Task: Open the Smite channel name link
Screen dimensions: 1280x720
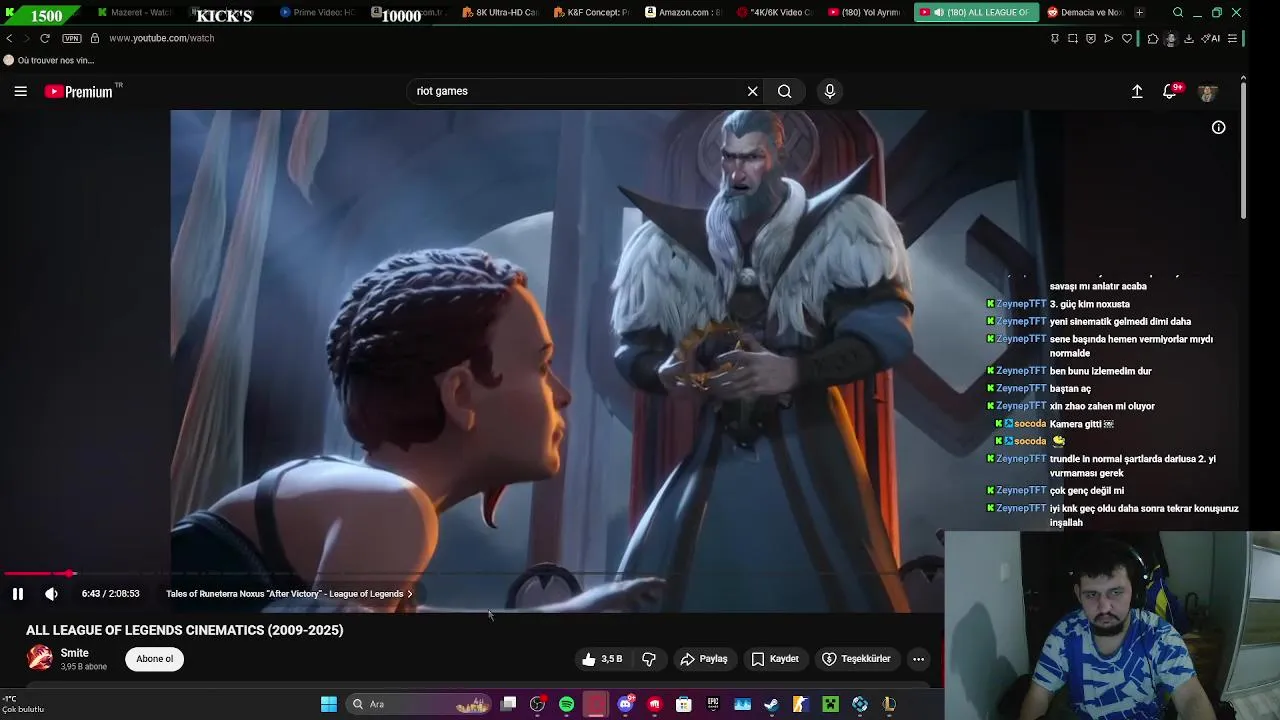Action: [x=74, y=653]
